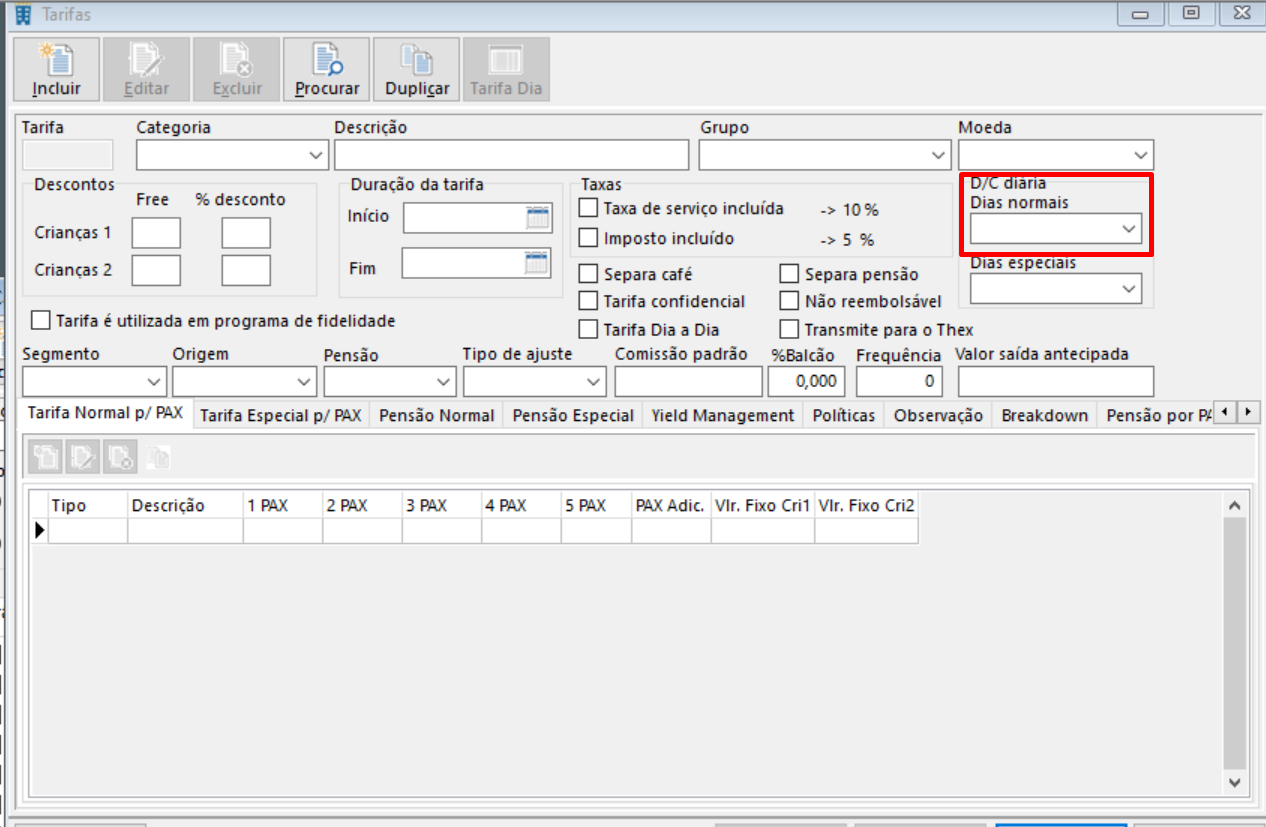Click the %Balcão value field
Image resolution: width=1266 pixels, height=827 pixels.
tap(806, 381)
